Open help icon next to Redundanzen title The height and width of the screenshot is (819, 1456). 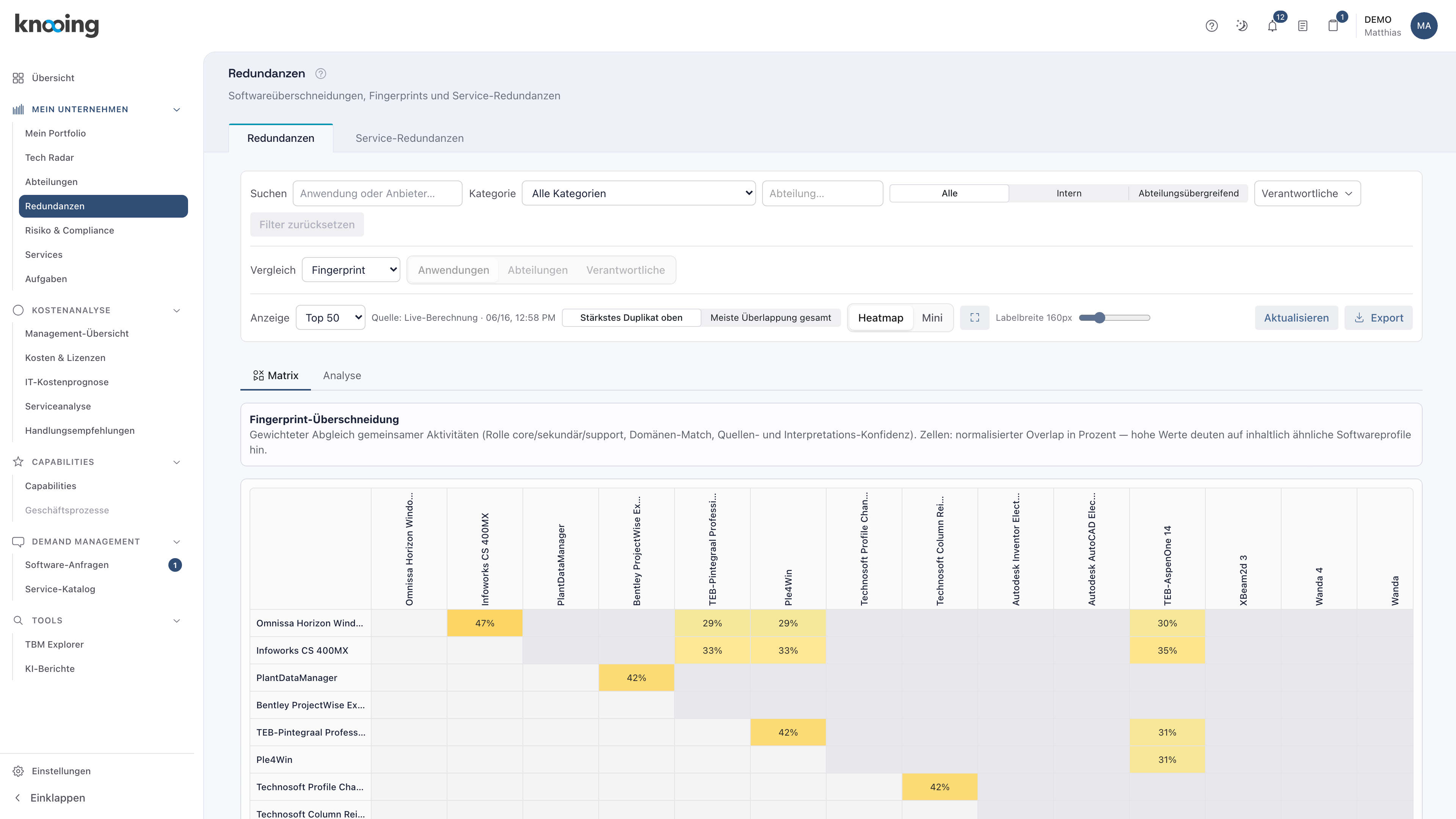pos(320,74)
